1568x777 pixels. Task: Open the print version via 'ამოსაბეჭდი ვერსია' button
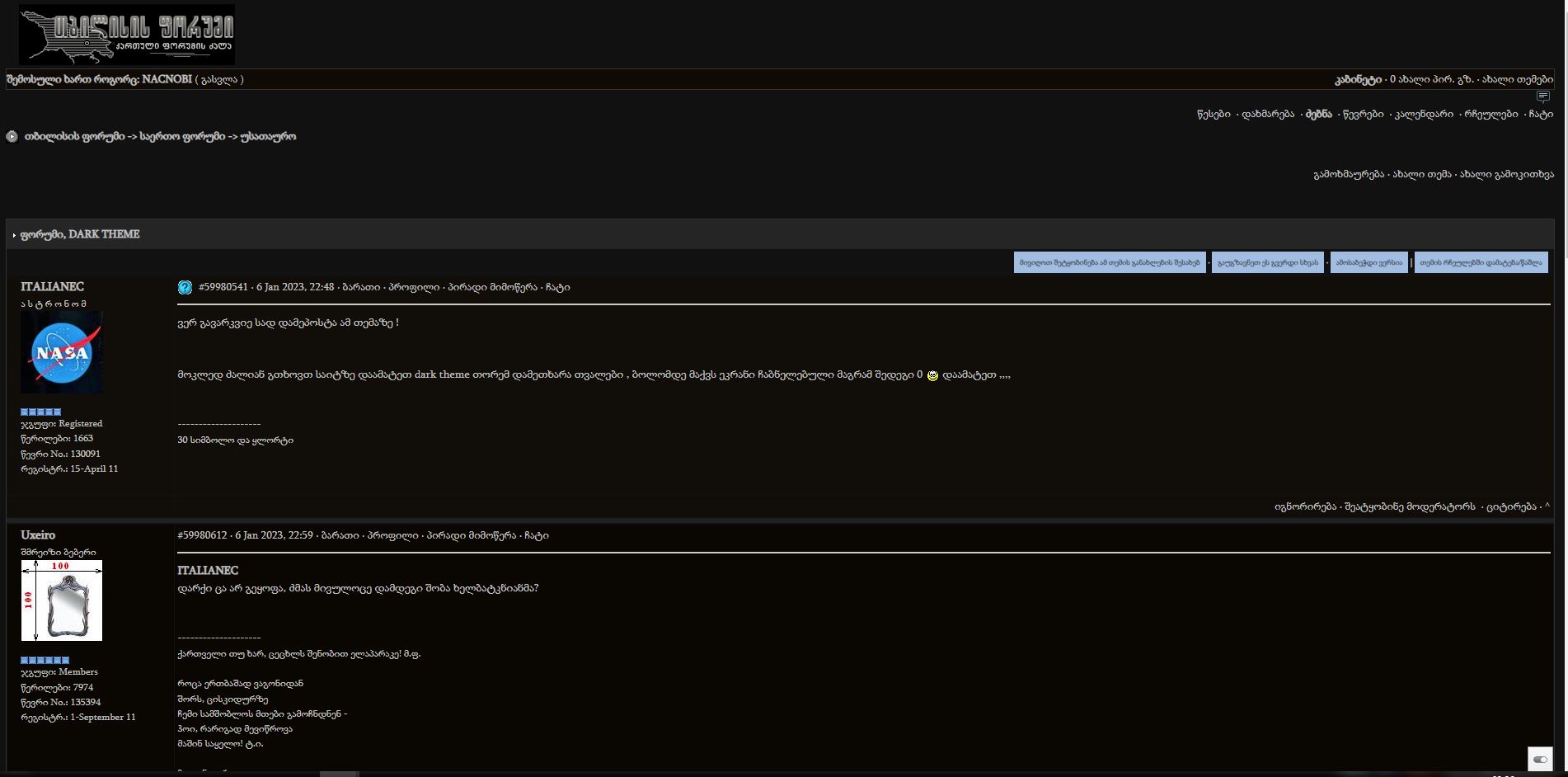tap(1369, 261)
